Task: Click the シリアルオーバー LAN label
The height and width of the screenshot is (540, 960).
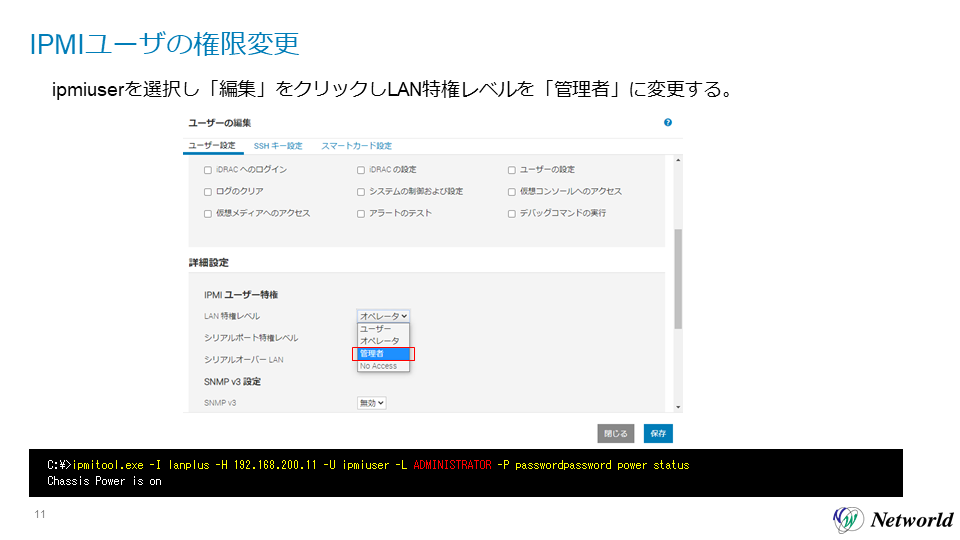Action: [x=244, y=360]
